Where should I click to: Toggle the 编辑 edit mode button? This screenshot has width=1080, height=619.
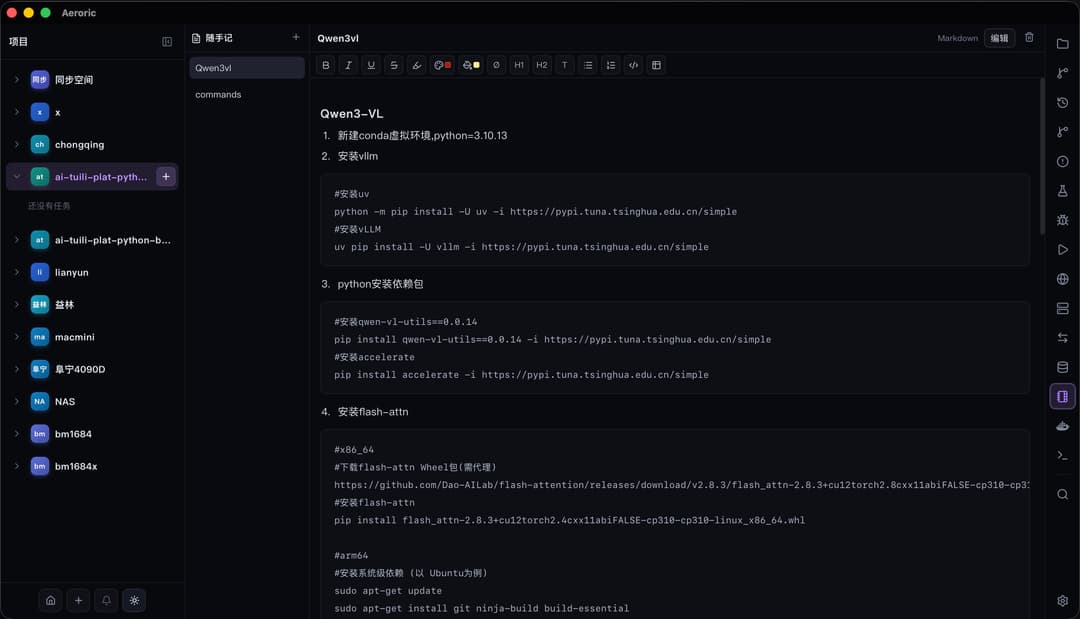(999, 38)
